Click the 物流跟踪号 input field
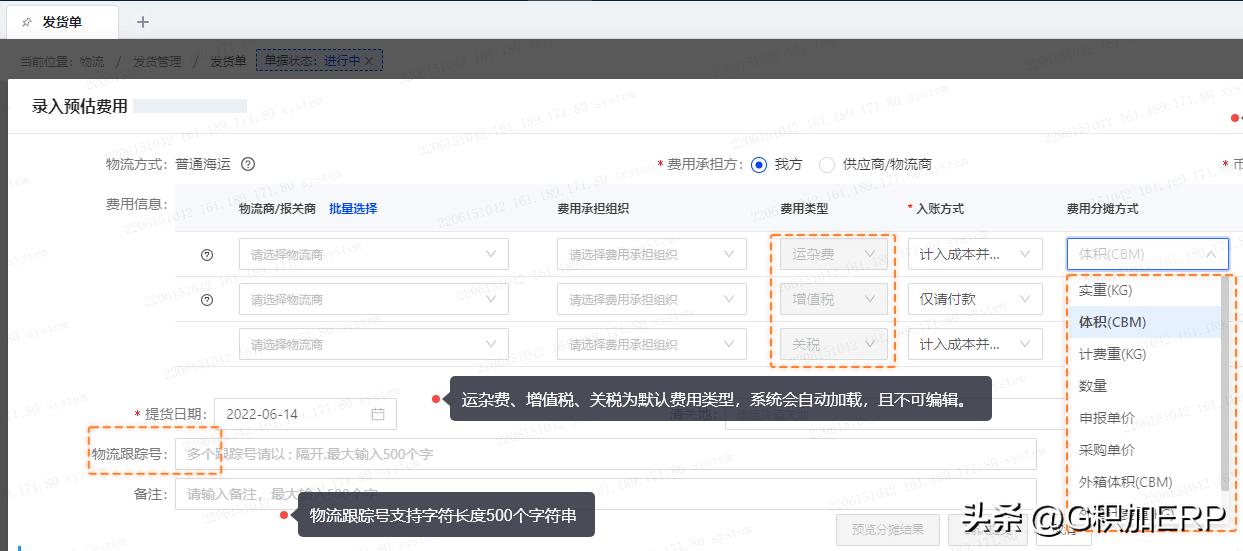The image size is (1243, 551). (606, 454)
